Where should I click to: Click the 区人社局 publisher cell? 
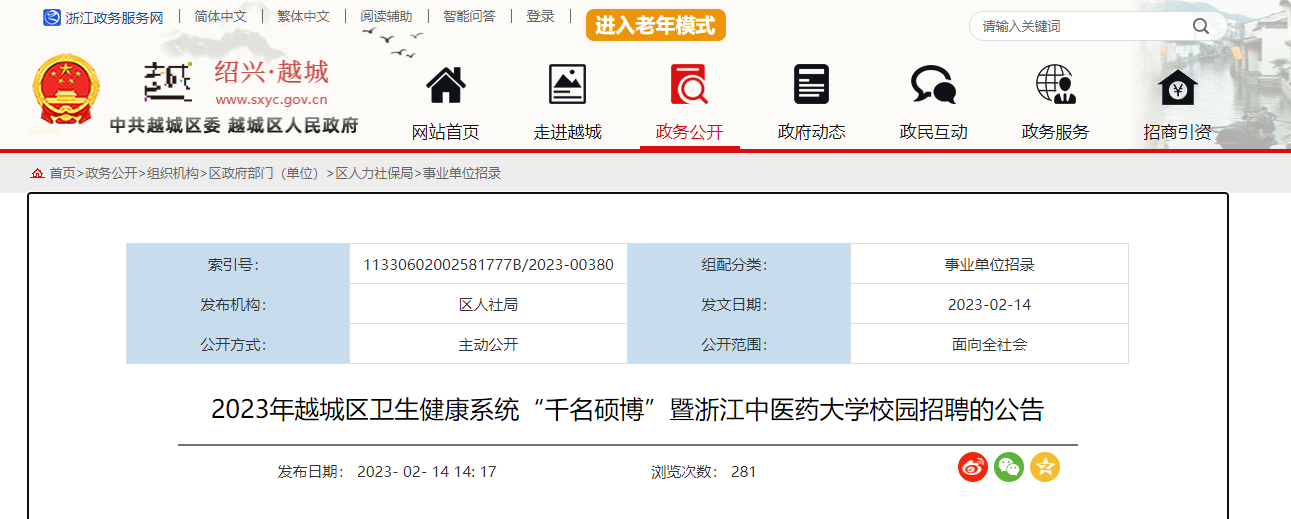point(488,305)
